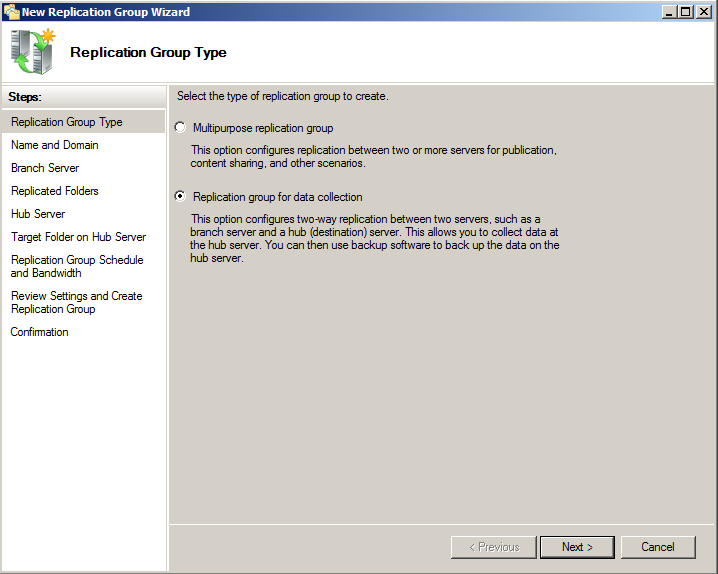Minimize the New Replication Group Wizard window
Viewport: 718px width, 574px height.
(669, 12)
